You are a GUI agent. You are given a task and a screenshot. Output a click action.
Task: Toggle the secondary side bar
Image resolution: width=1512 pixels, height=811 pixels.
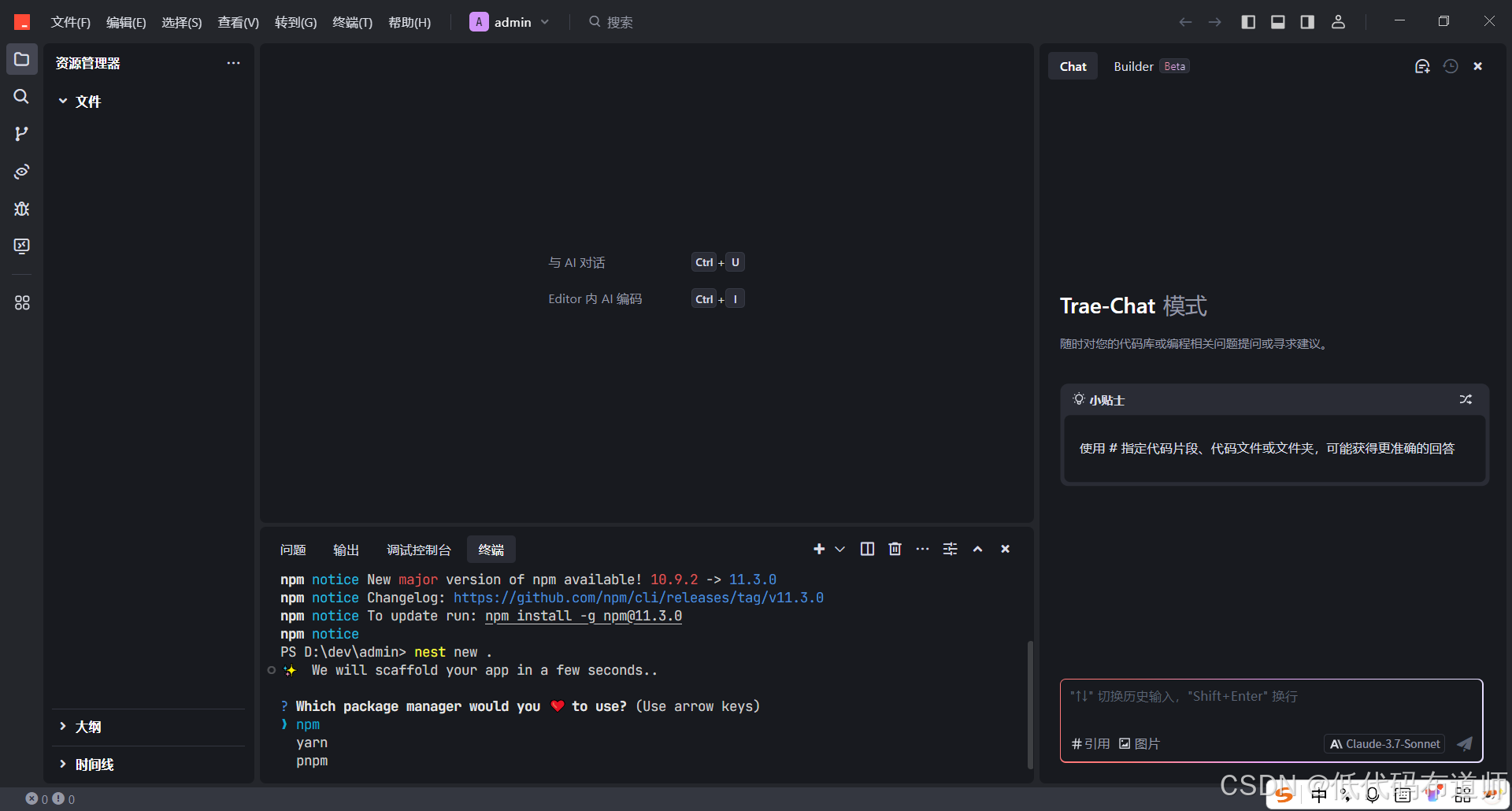1307,22
